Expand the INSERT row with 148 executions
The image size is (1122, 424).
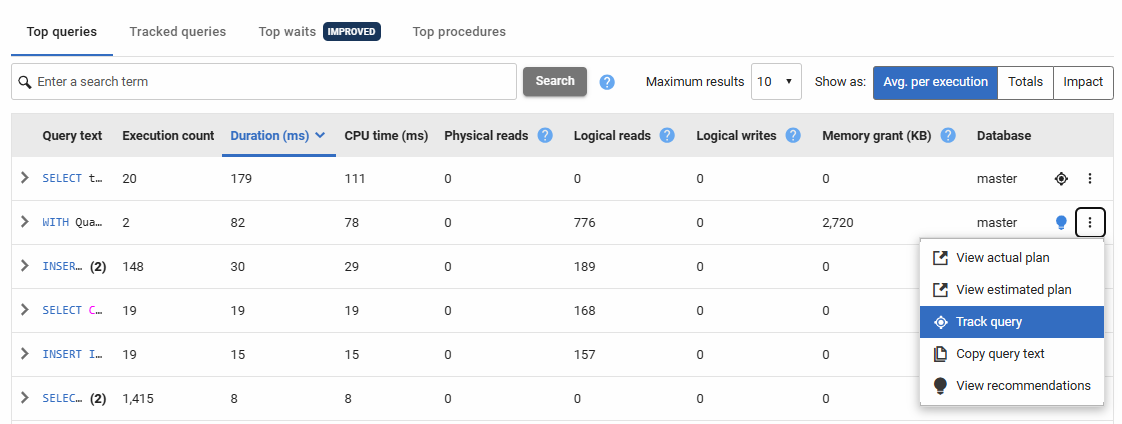25,267
